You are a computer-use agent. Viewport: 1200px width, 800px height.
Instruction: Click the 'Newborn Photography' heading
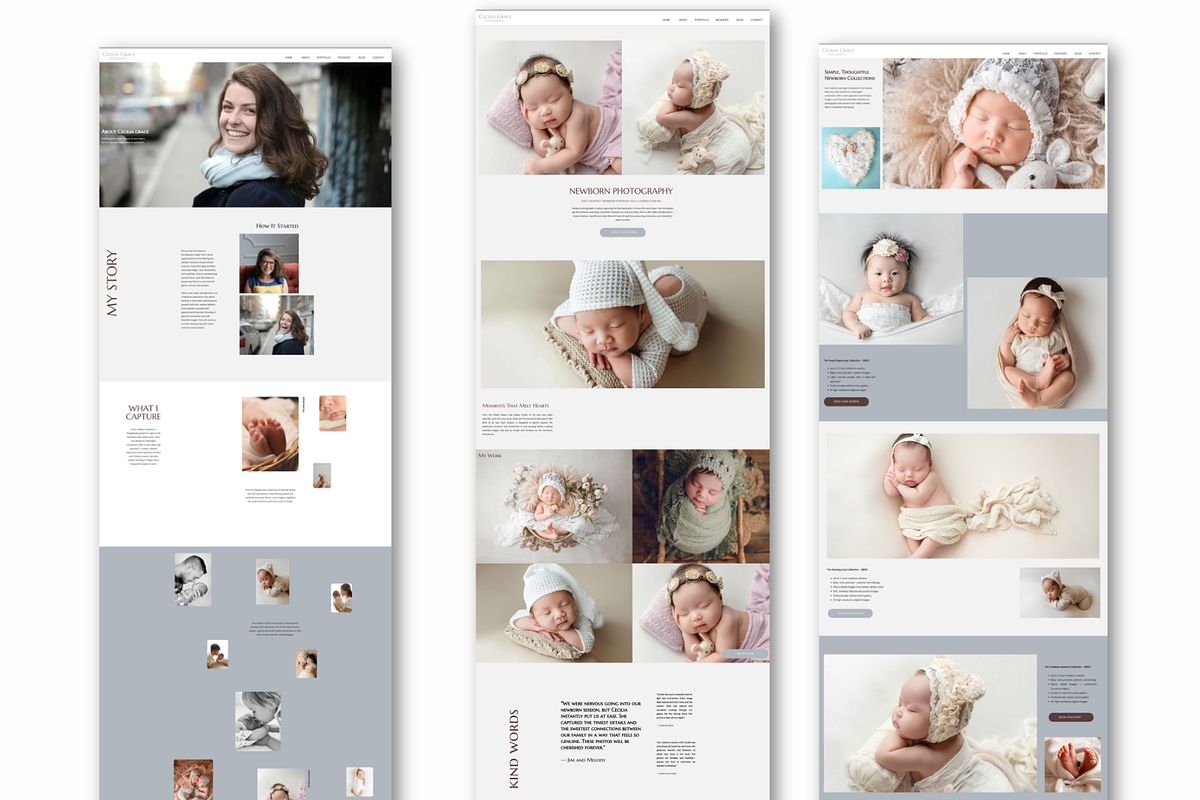[x=621, y=190]
